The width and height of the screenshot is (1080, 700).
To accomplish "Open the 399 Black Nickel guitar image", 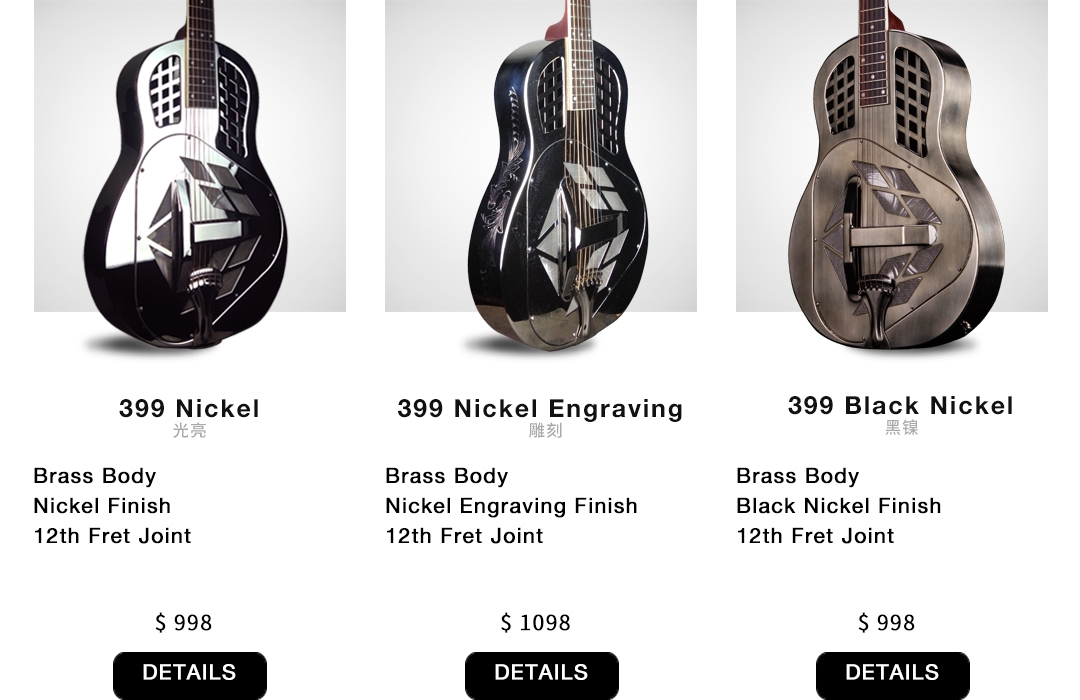I will click(892, 176).
